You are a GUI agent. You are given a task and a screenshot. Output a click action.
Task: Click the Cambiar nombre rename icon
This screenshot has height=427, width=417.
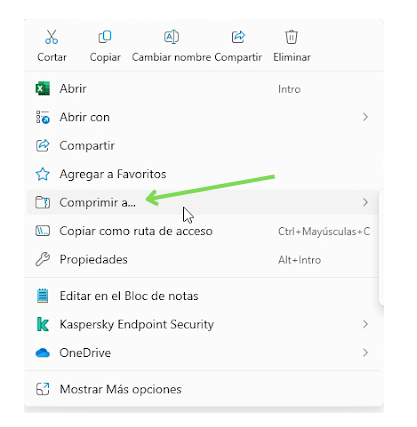(171, 37)
